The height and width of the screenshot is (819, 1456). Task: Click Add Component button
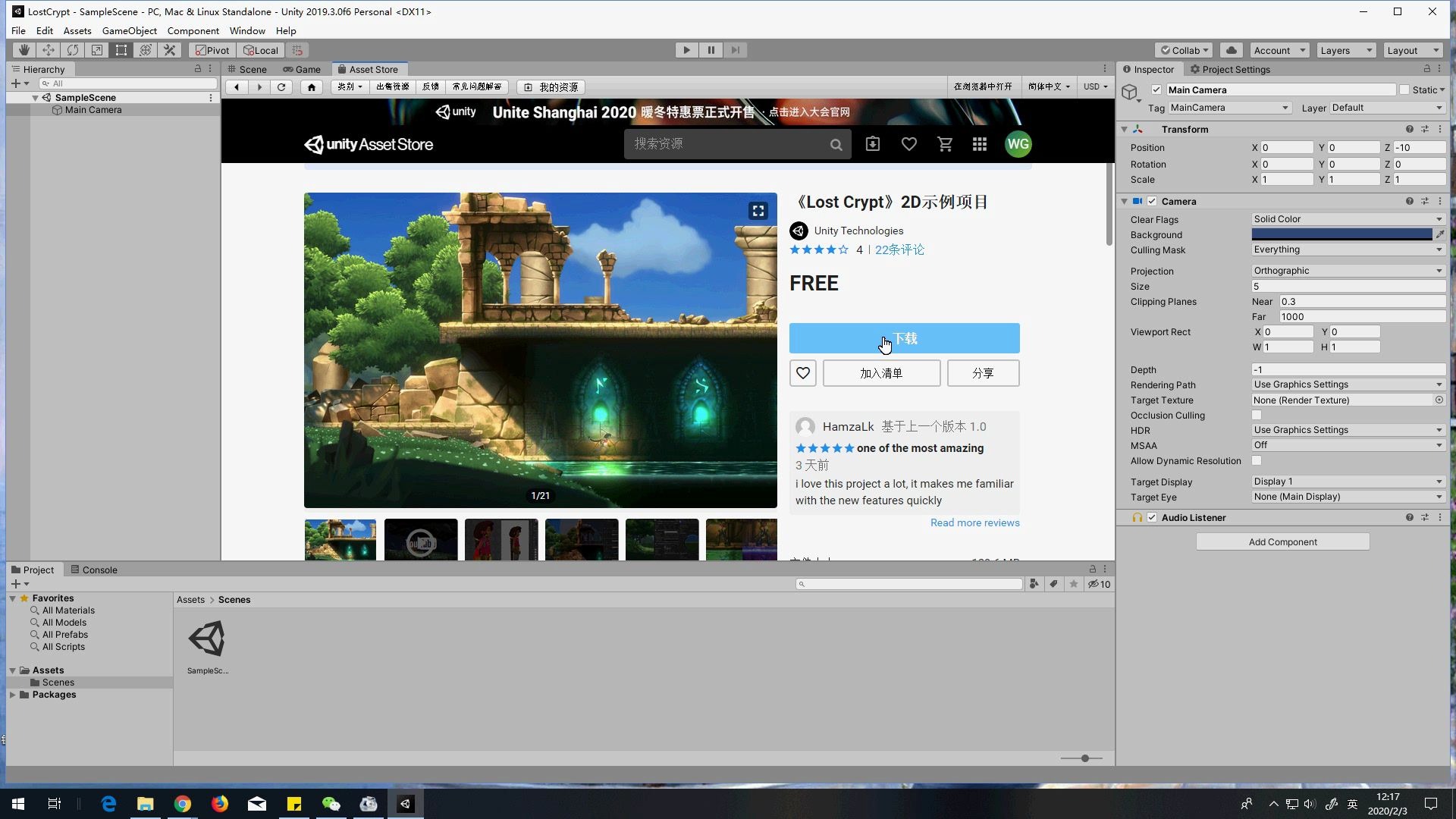(1282, 542)
